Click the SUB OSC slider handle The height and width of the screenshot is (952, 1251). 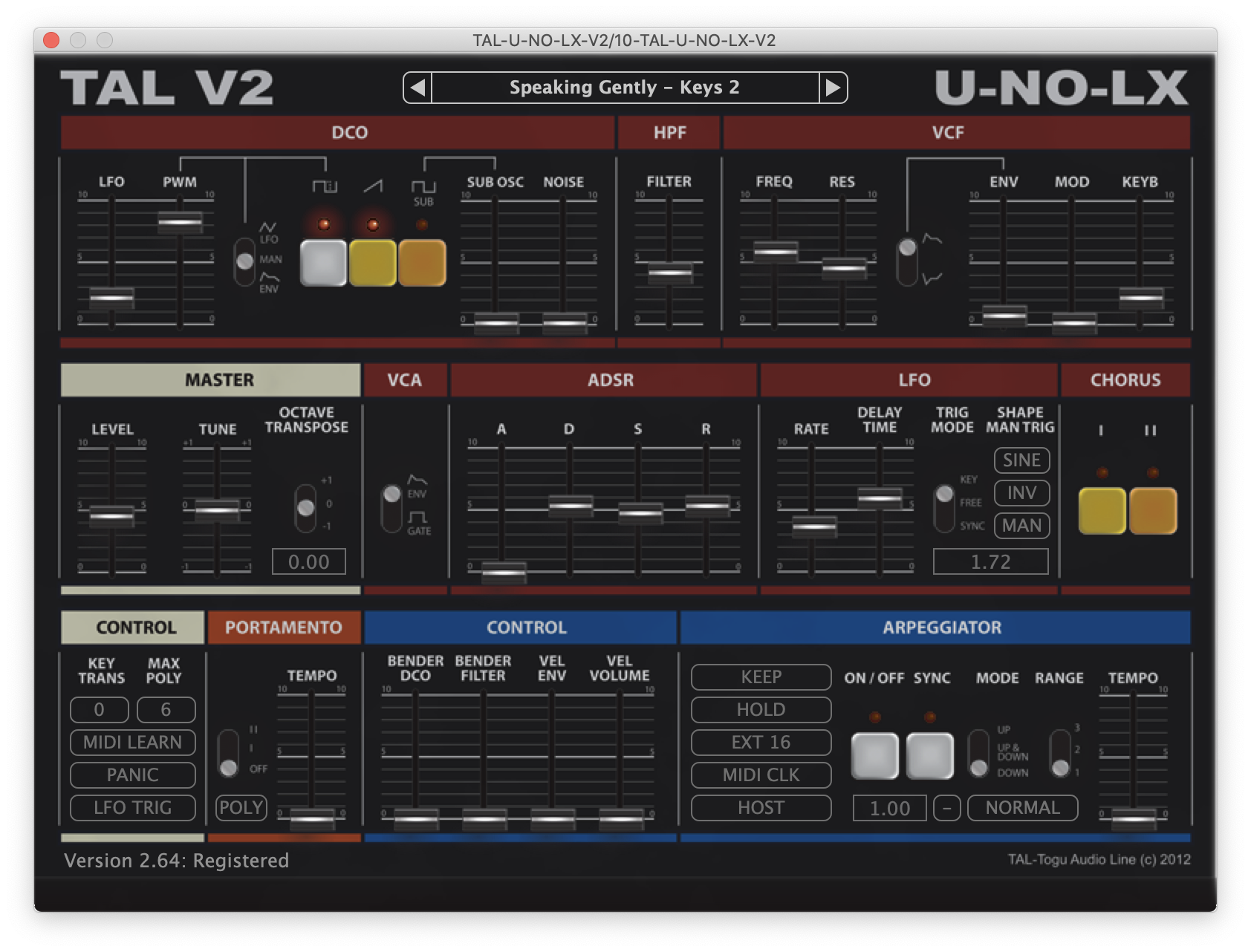click(x=496, y=323)
